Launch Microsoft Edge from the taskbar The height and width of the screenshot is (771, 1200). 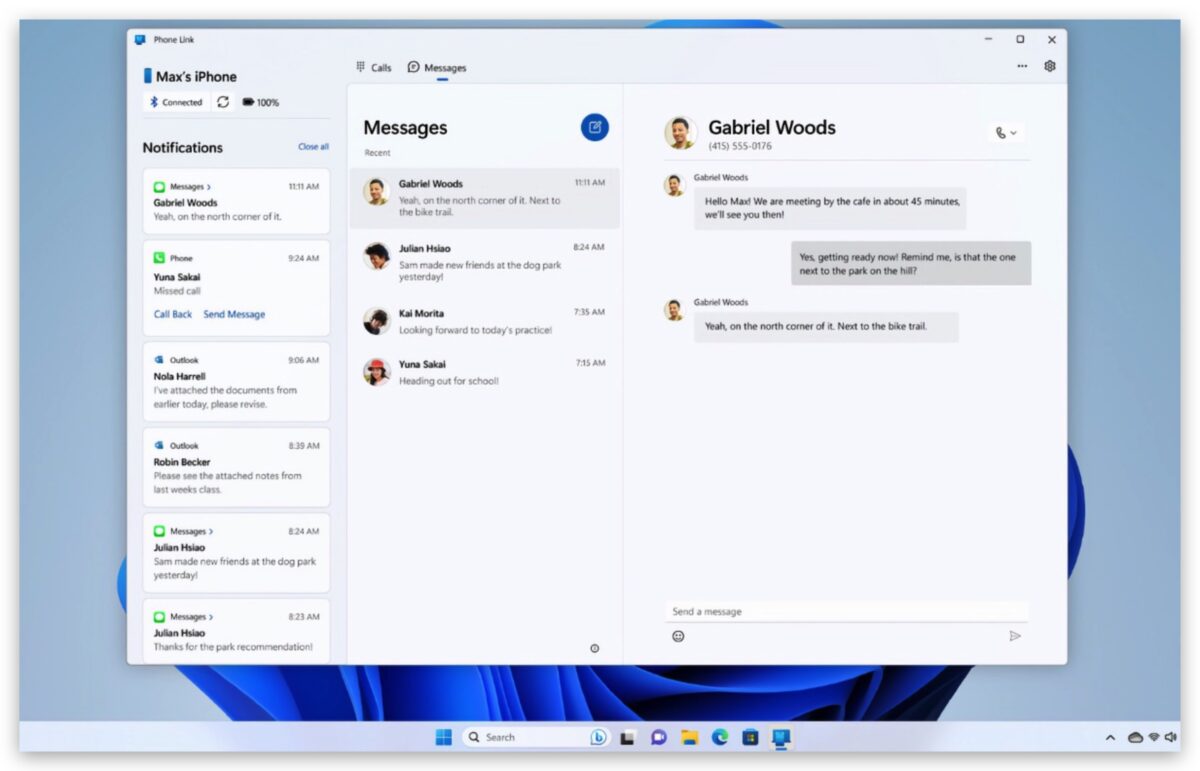(x=720, y=738)
